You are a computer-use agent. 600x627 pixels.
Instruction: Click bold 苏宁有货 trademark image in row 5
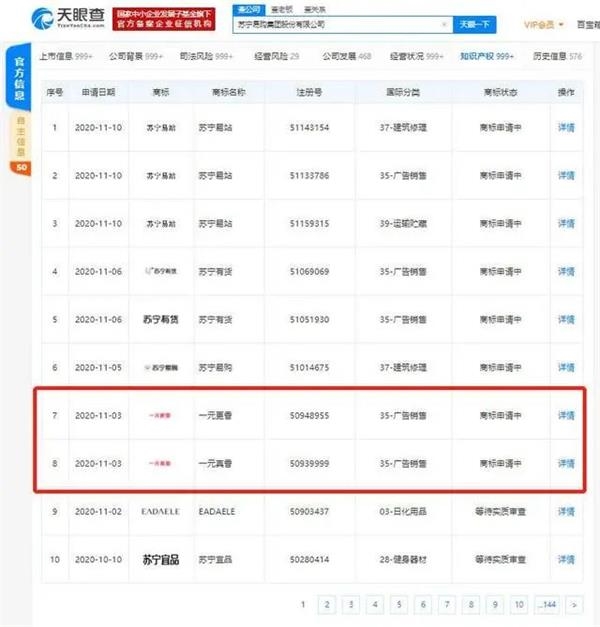pyautogui.click(x=161, y=319)
